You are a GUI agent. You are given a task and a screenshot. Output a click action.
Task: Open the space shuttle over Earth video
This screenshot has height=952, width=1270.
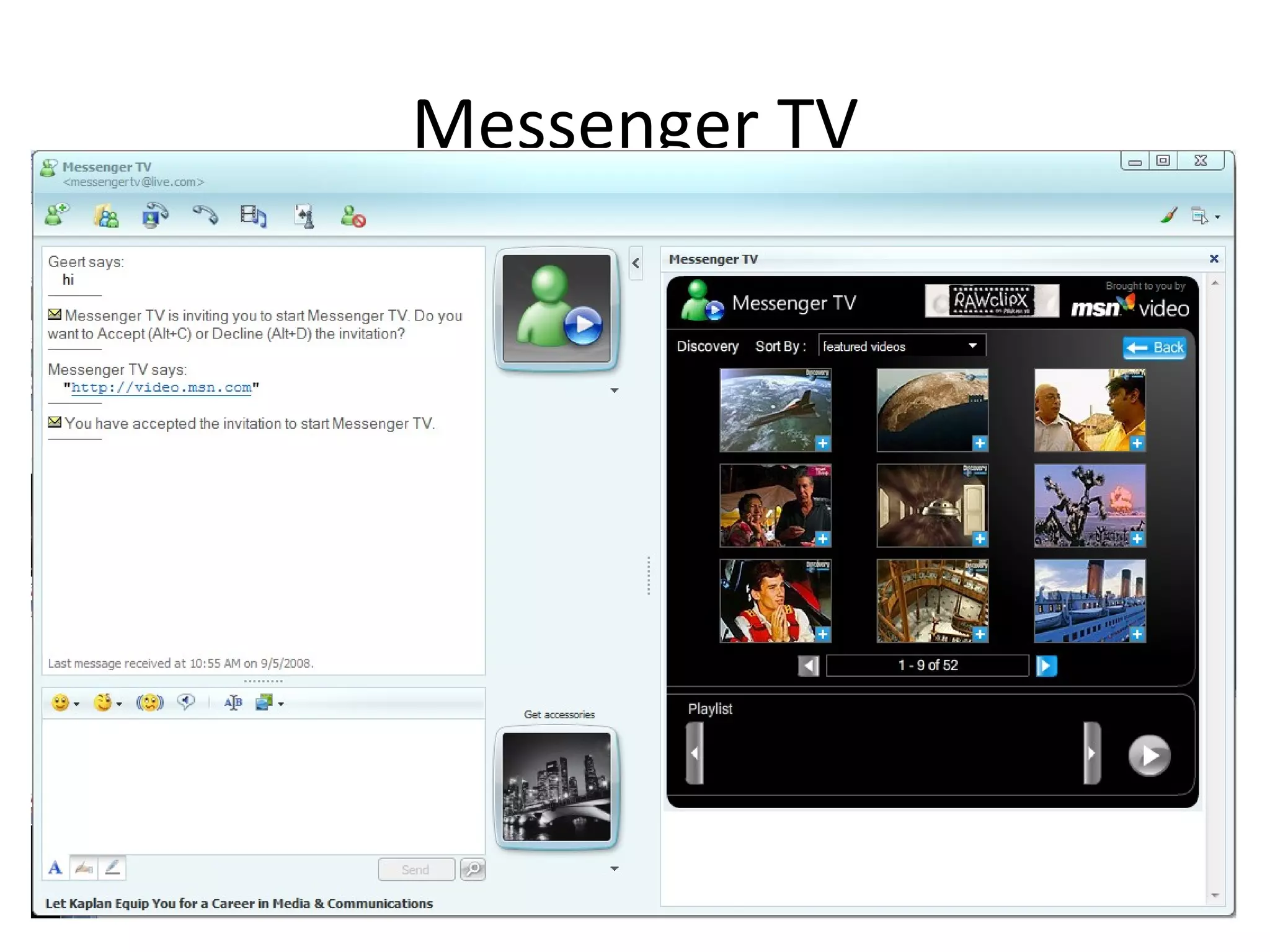pyautogui.click(x=775, y=410)
